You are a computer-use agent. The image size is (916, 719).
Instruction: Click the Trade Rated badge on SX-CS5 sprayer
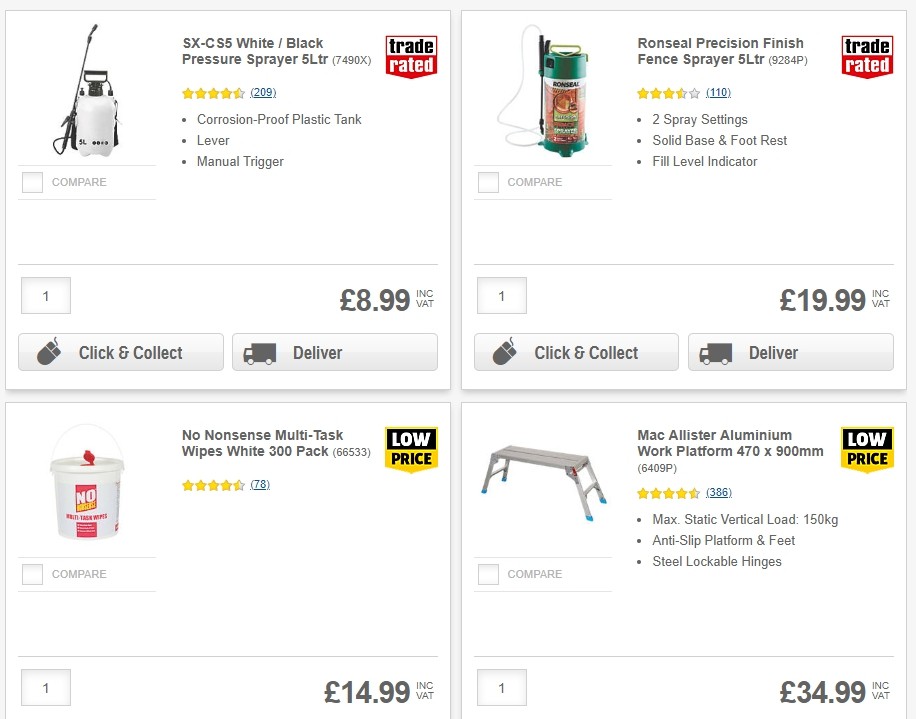411,57
